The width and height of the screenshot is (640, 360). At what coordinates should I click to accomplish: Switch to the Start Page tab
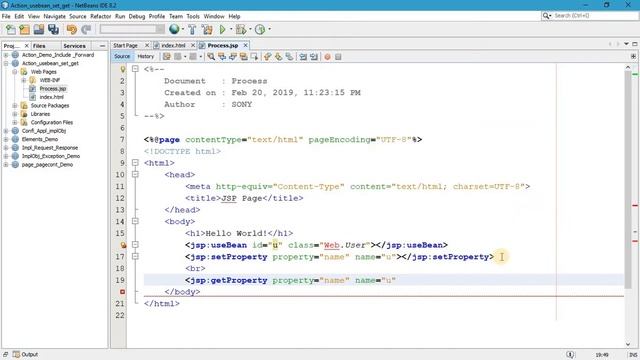(x=126, y=46)
